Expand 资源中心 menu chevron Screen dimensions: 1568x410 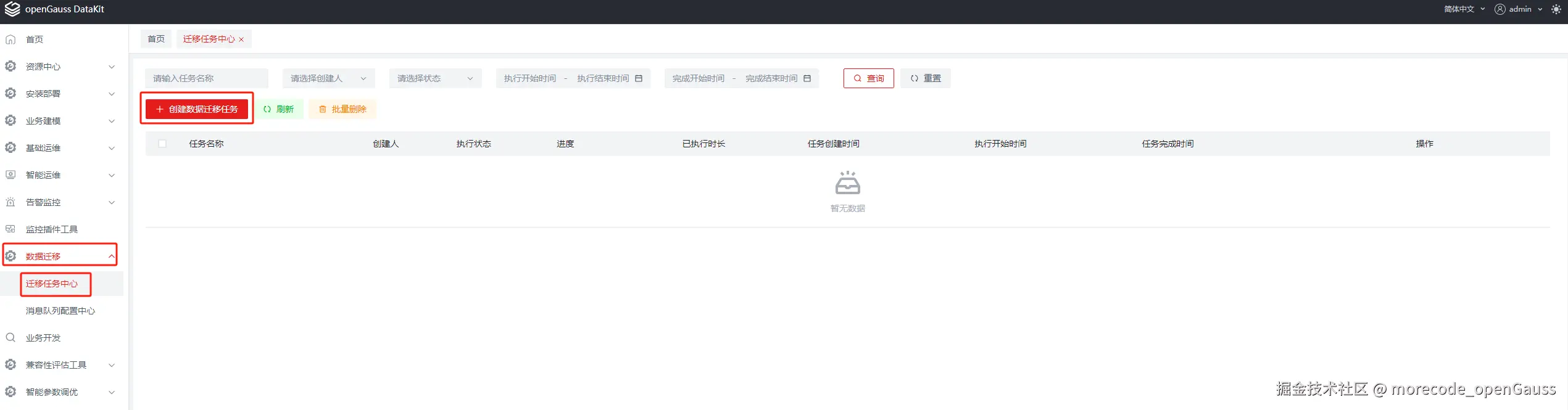(112, 67)
